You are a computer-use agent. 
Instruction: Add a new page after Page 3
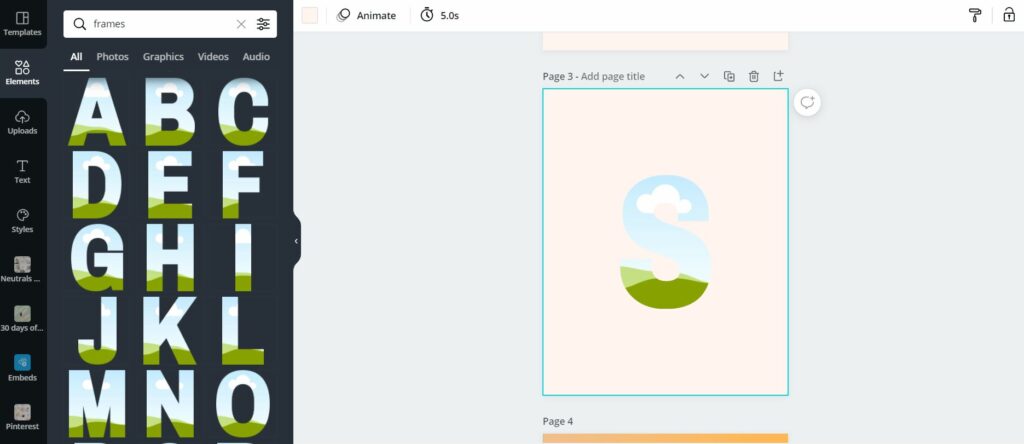[778, 76]
